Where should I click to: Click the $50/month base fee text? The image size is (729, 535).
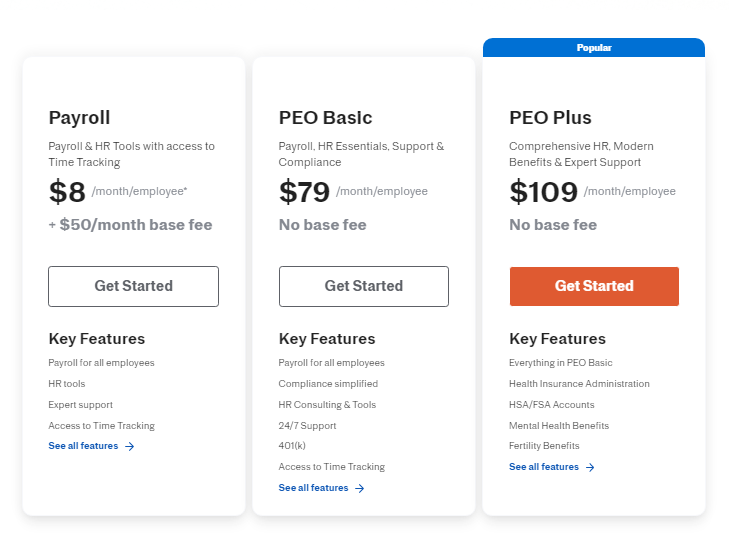[x=135, y=225]
